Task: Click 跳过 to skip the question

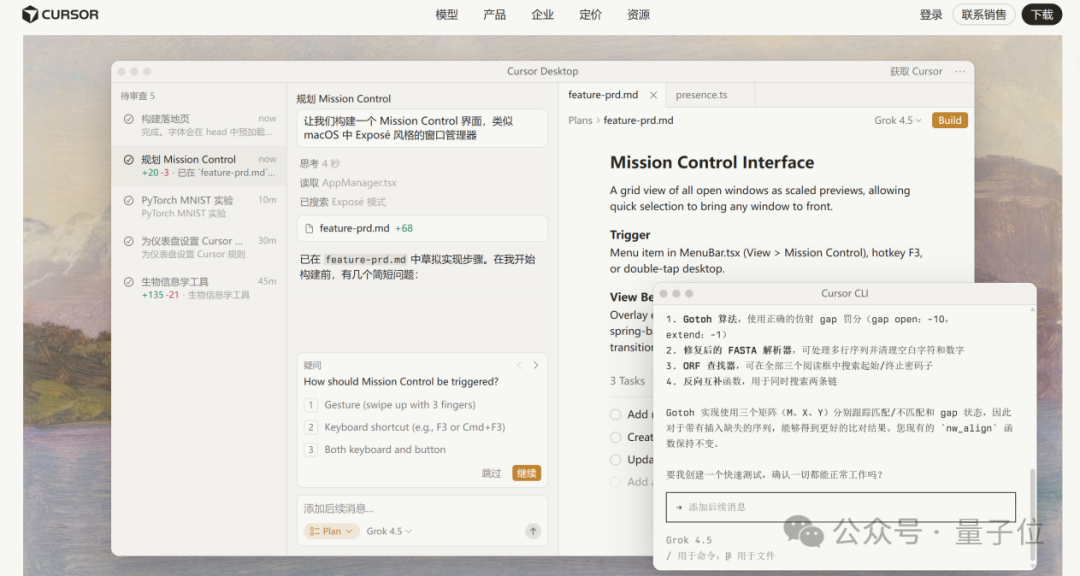Action: coord(491,473)
